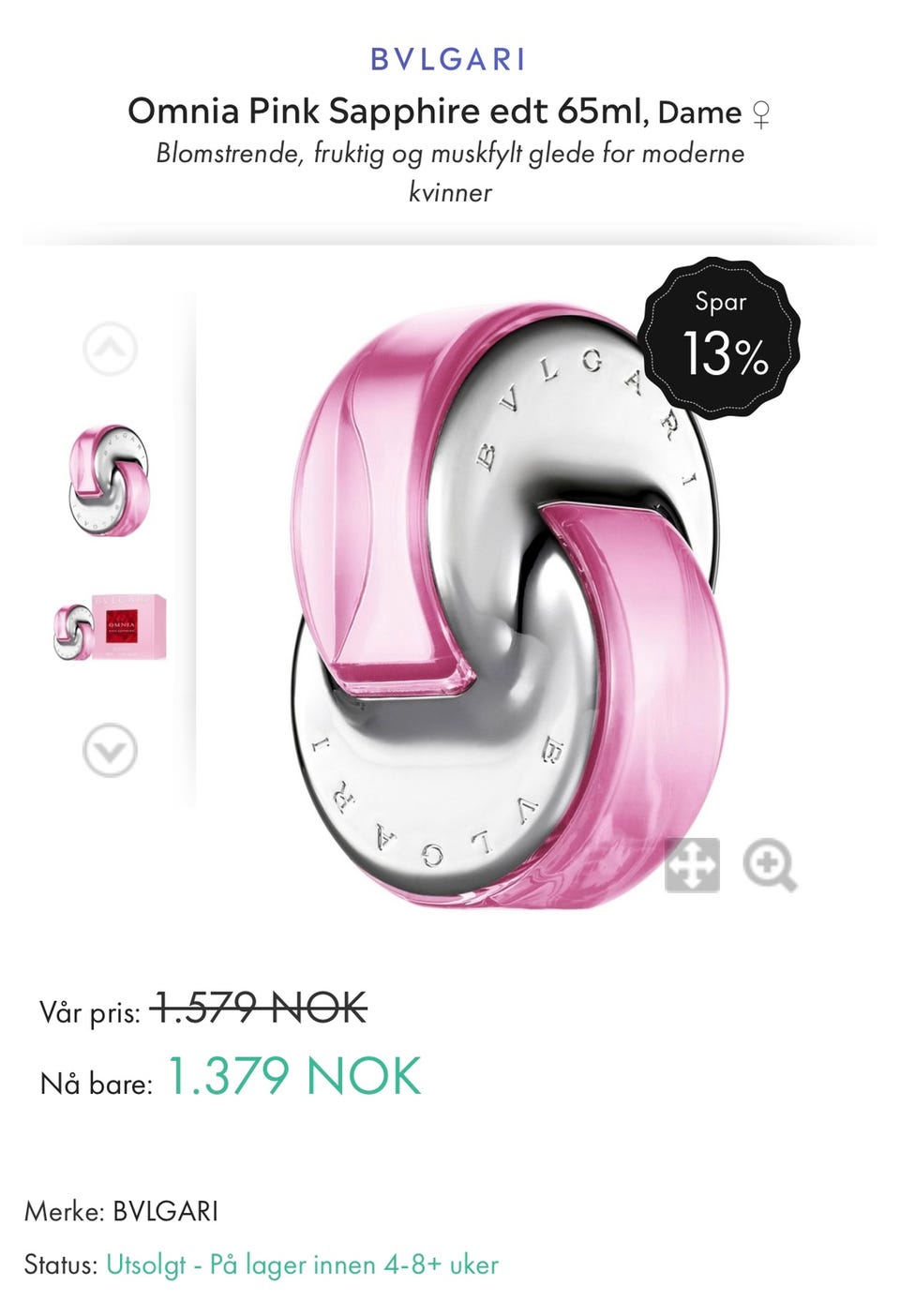Viewport: 900px width, 1316px height.
Task: Click the Blomstrende fruktig description text
Action: [x=450, y=172]
